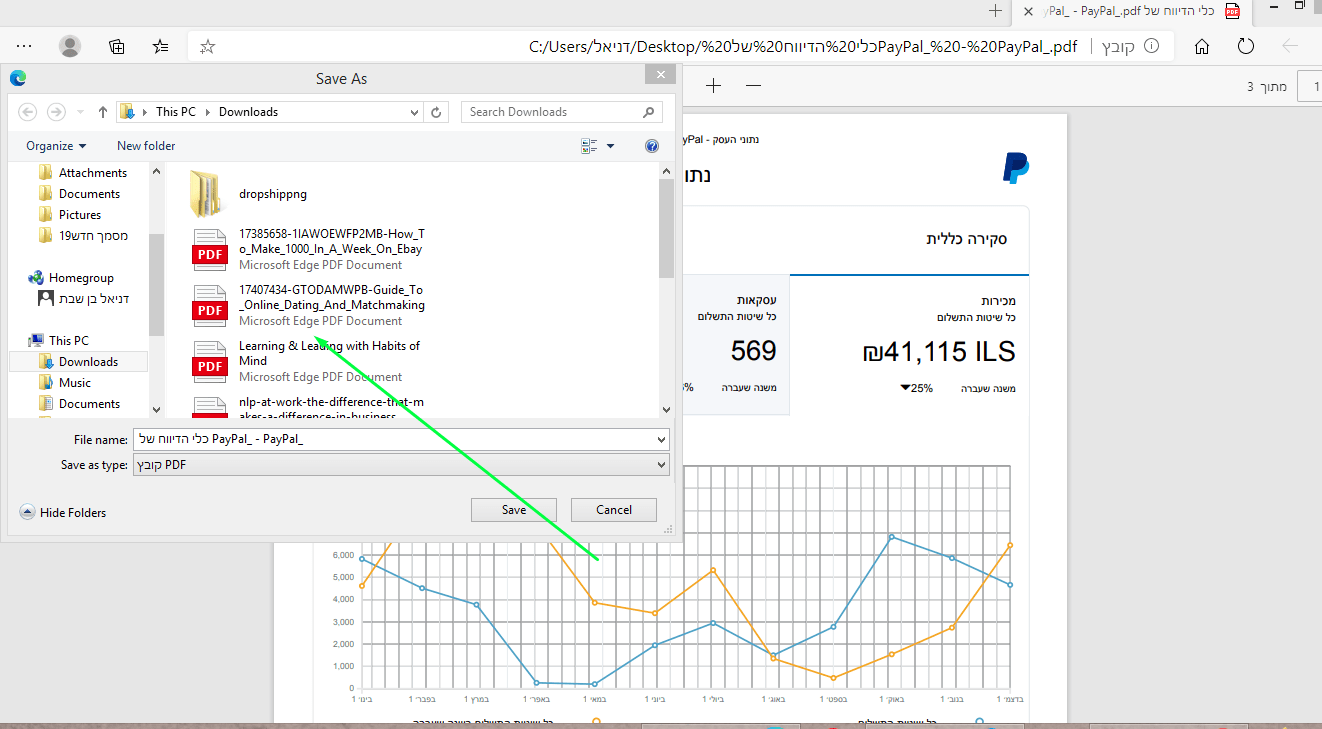1322x729 pixels.
Task: Open the Edge profile avatar
Action: pos(70,46)
